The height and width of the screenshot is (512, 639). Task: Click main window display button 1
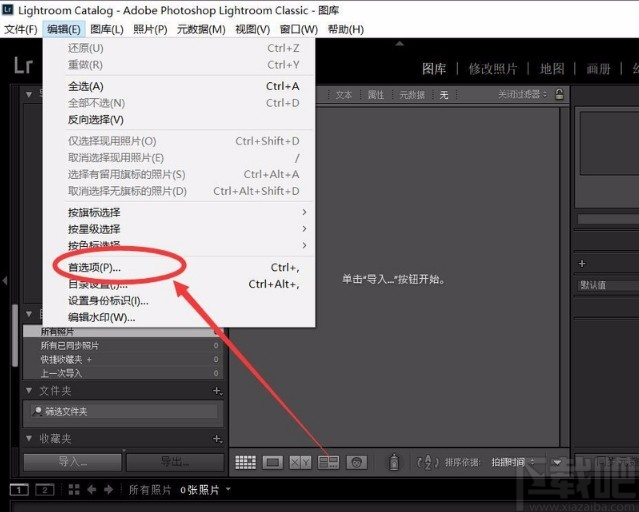point(19,490)
